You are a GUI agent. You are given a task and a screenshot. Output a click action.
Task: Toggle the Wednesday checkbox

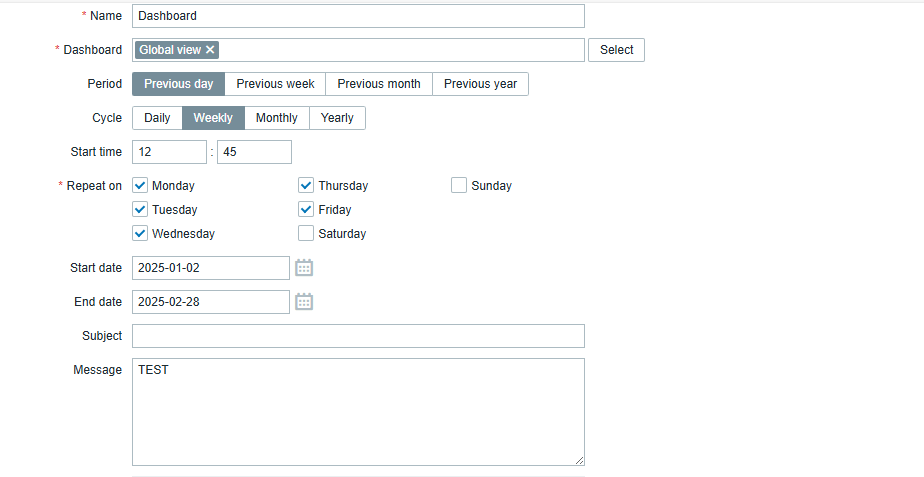coord(140,233)
